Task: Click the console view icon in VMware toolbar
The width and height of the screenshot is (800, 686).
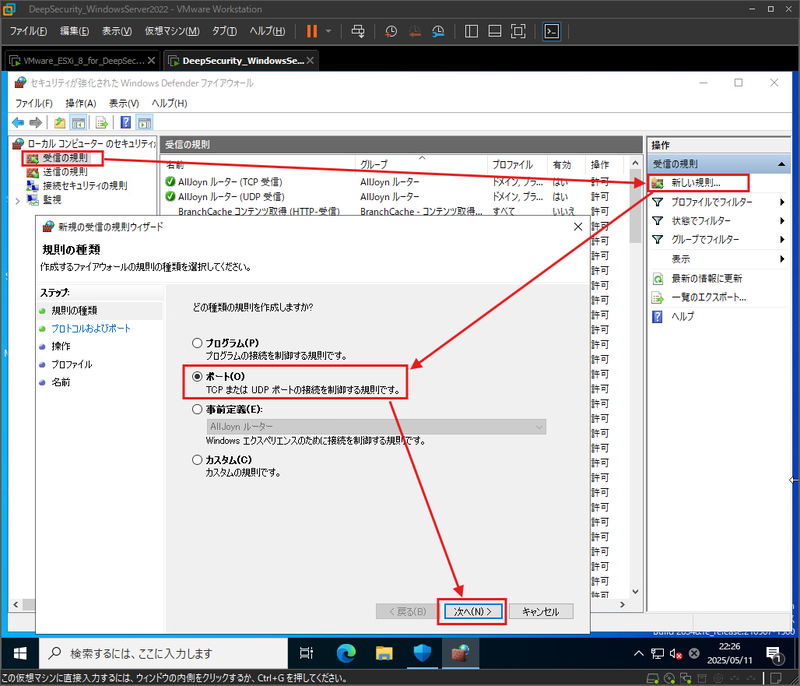Action: pyautogui.click(x=552, y=31)
